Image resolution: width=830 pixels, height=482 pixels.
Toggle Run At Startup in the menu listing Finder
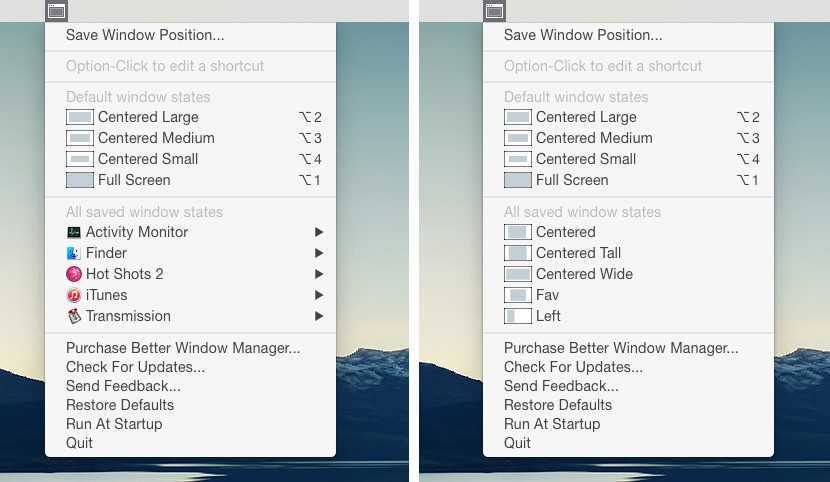(x=113, y=424)
